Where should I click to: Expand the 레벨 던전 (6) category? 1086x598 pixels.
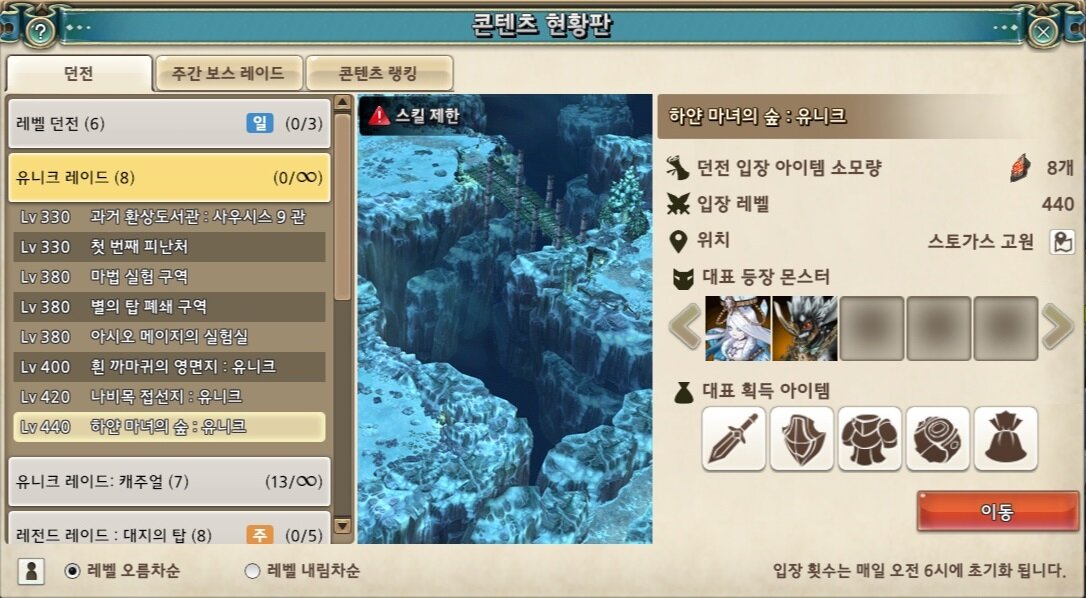[170, 124]
